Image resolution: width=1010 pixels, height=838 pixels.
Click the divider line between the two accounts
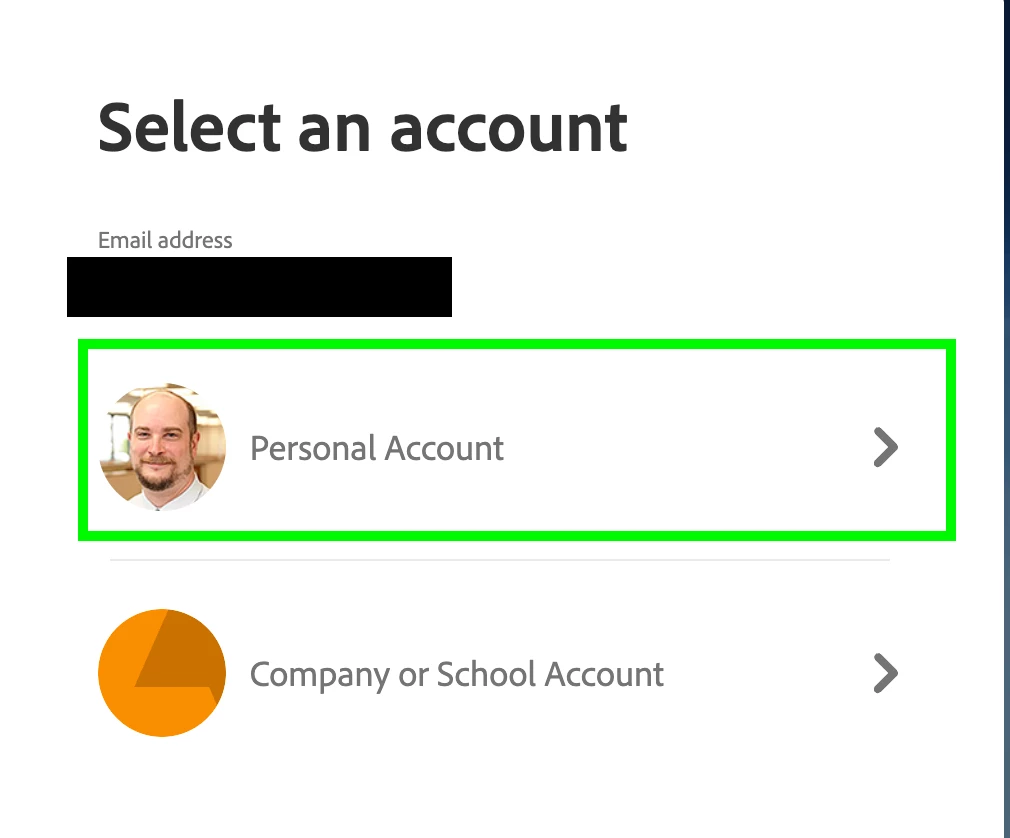click(500, 560)
